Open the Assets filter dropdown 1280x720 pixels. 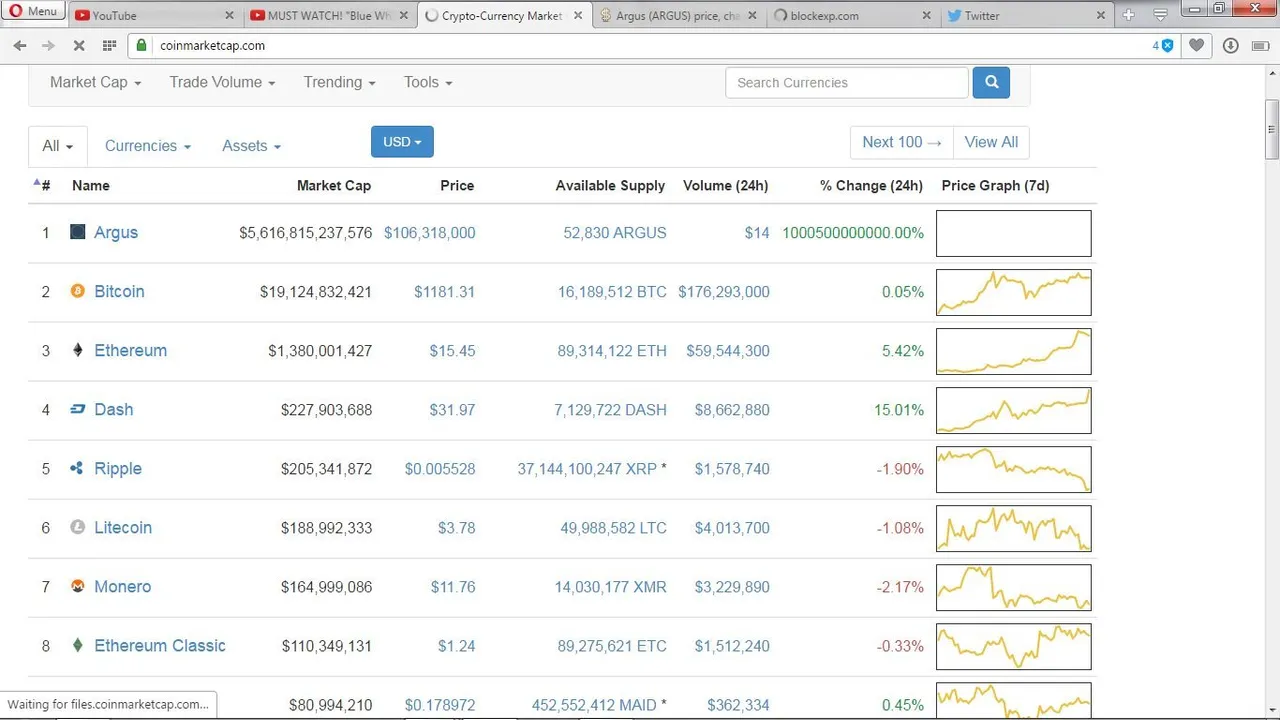(x=251, y=146)
